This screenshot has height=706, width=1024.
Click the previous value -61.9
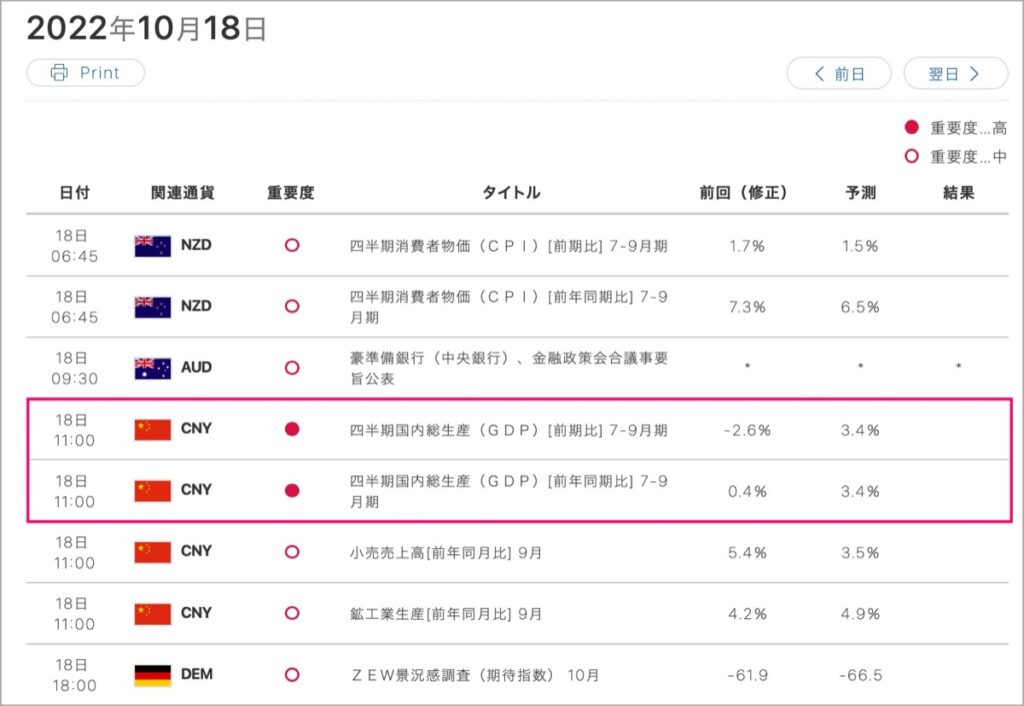[747, 675]
